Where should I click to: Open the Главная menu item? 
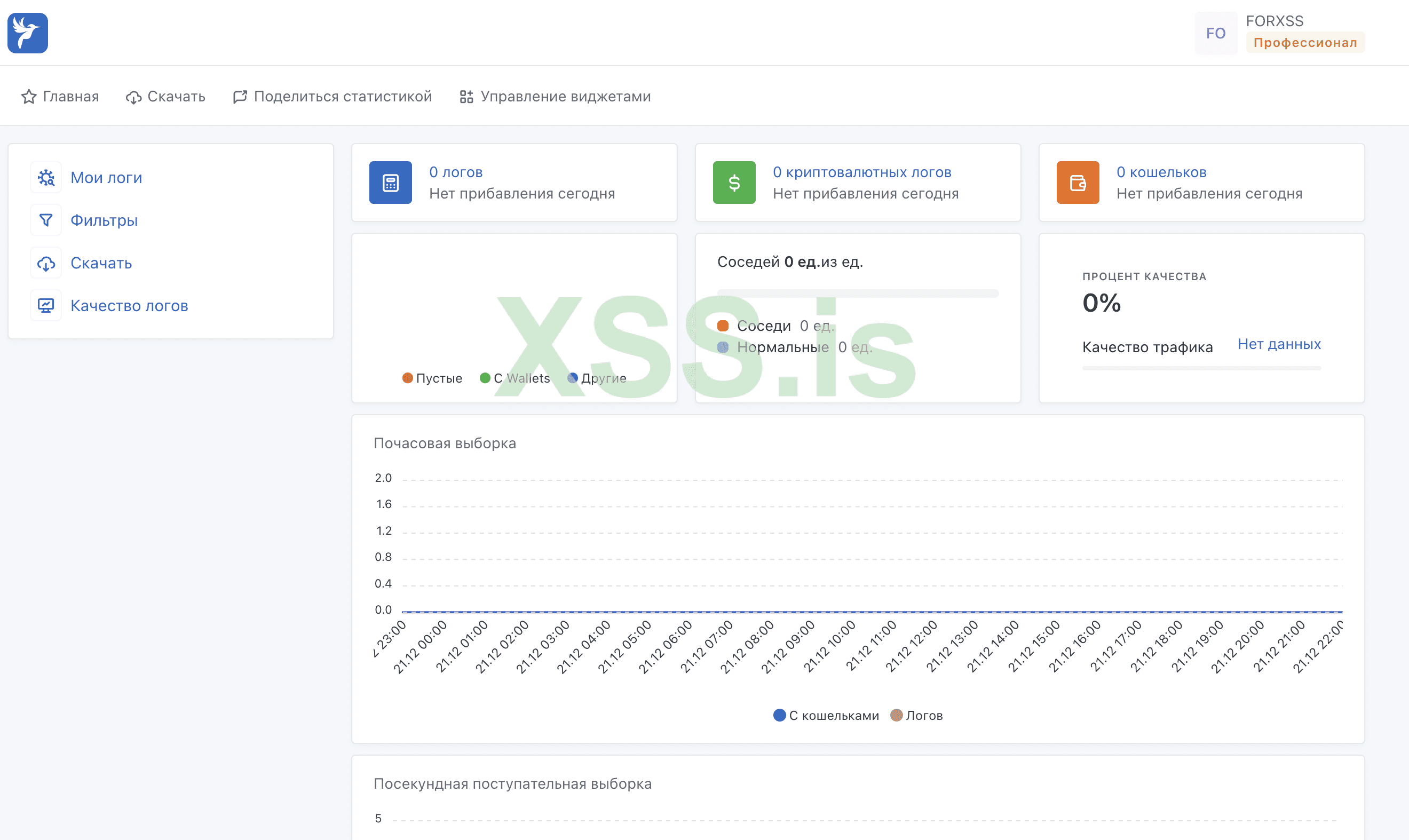(x=60, y=97)
